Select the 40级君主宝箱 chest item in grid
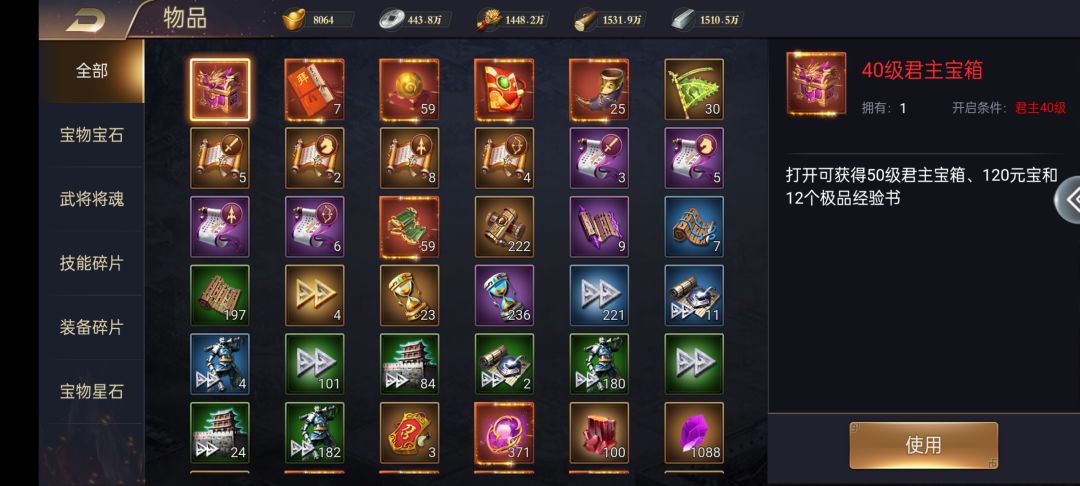 click(220, 89)
